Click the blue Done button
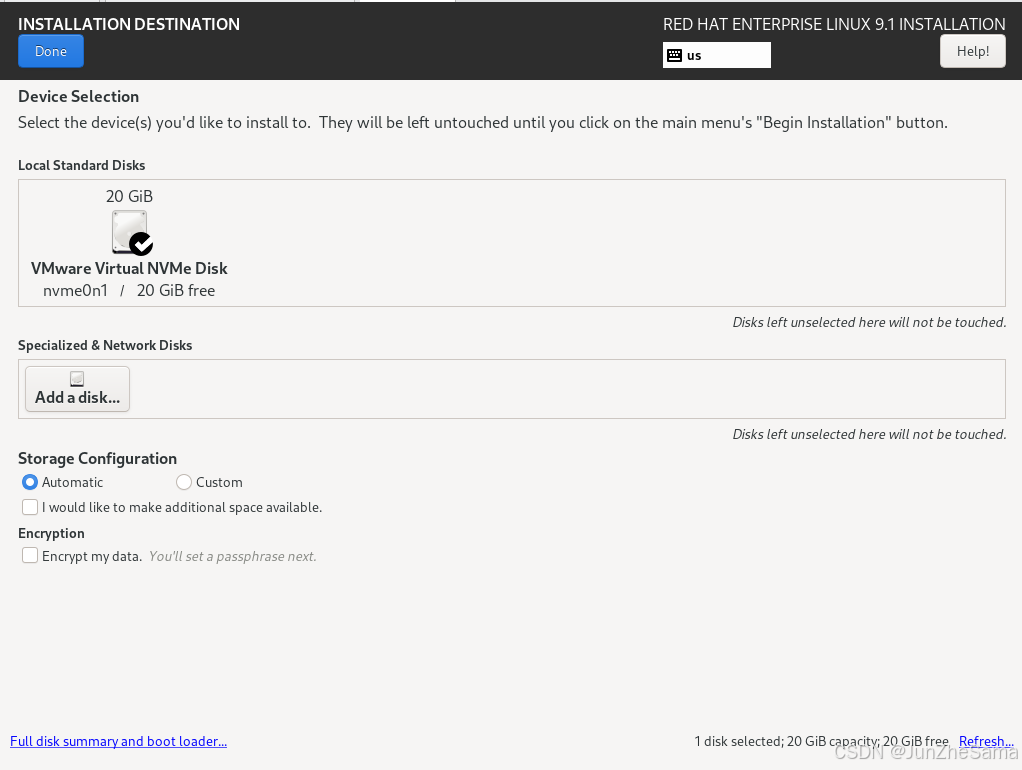The image size is (1022, 770). click(51, 52)
